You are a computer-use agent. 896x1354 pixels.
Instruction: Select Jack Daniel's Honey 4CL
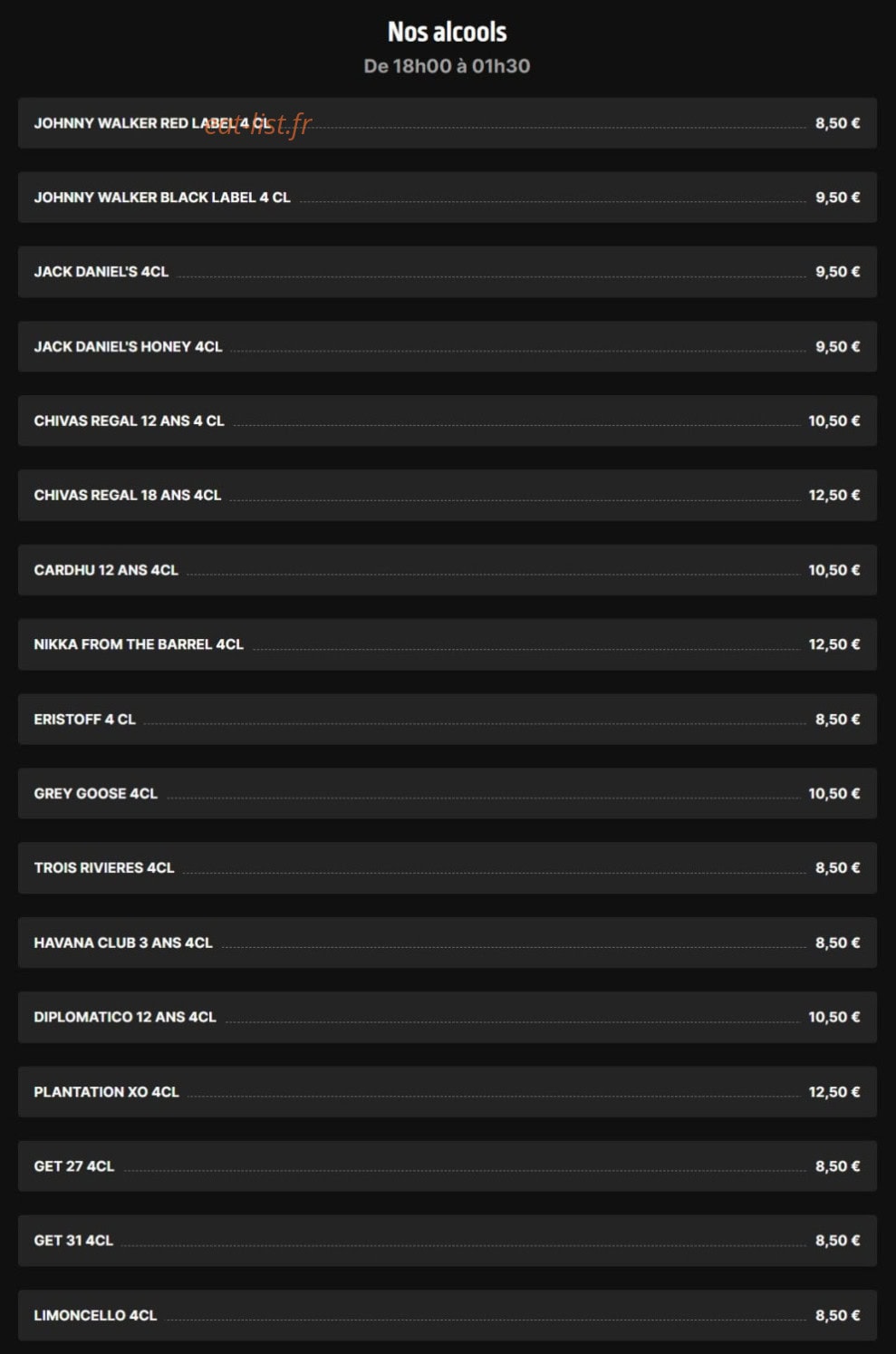(447, 346)
